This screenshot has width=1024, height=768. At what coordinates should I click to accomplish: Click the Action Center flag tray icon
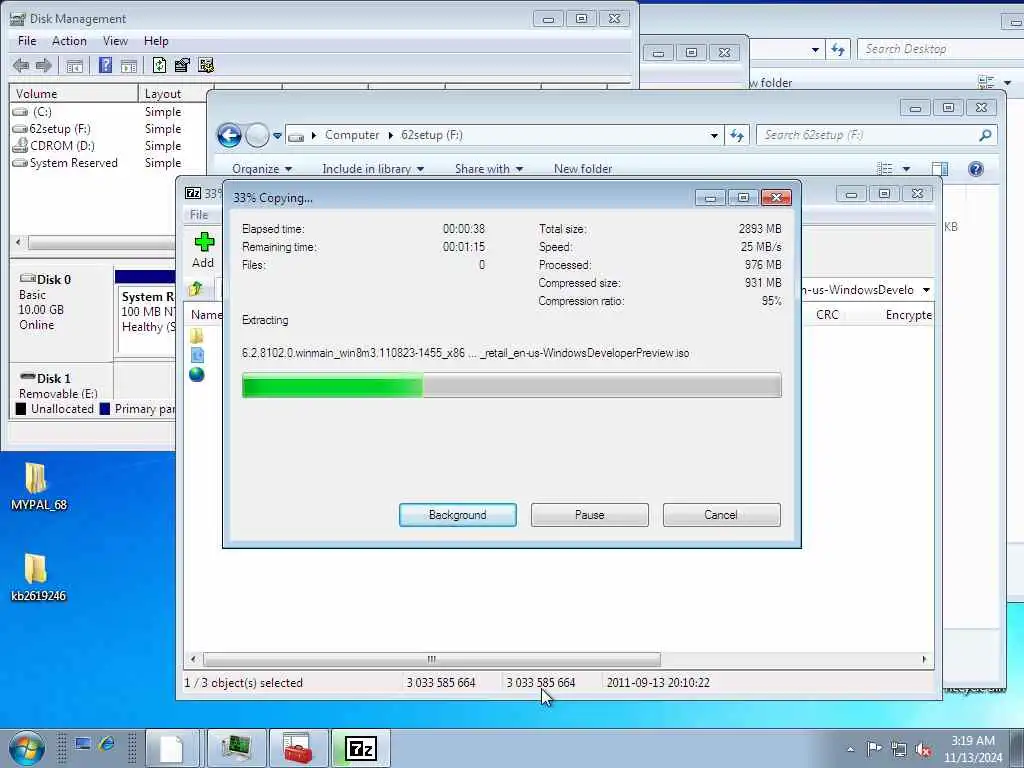tap(874, 748)
